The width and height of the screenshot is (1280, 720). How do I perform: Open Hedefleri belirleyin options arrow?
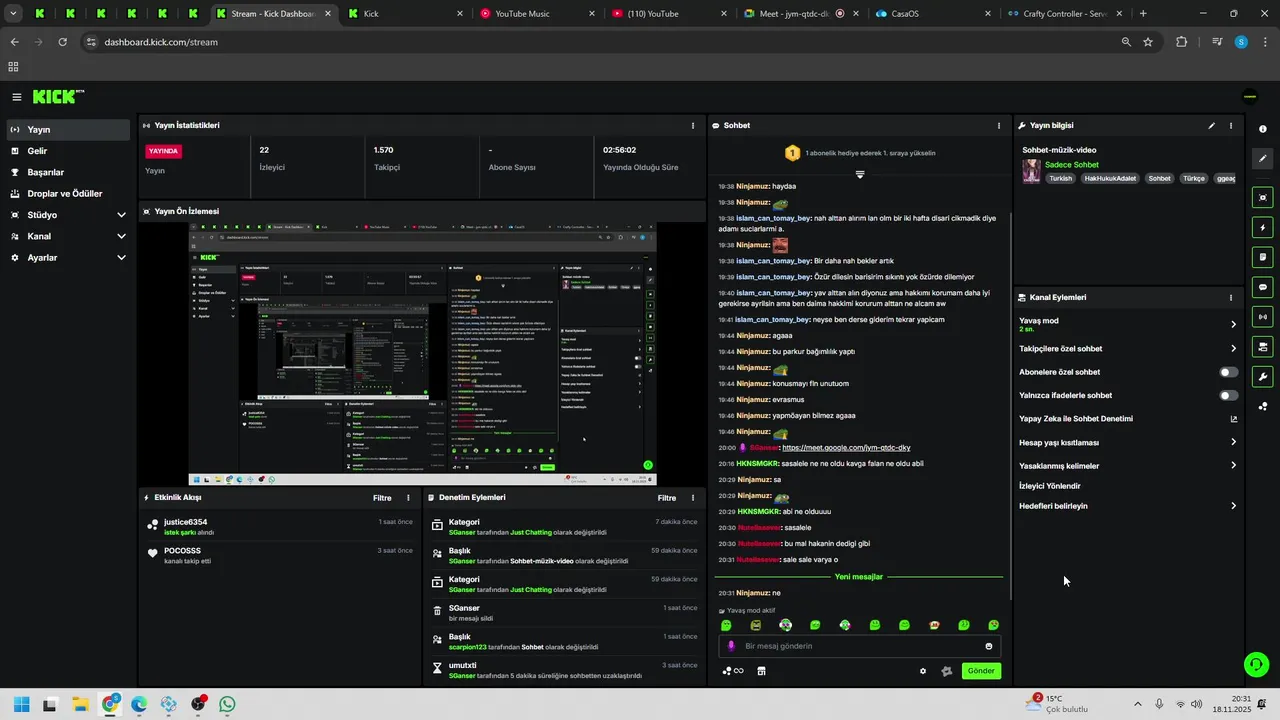(x=1233, y=506)
